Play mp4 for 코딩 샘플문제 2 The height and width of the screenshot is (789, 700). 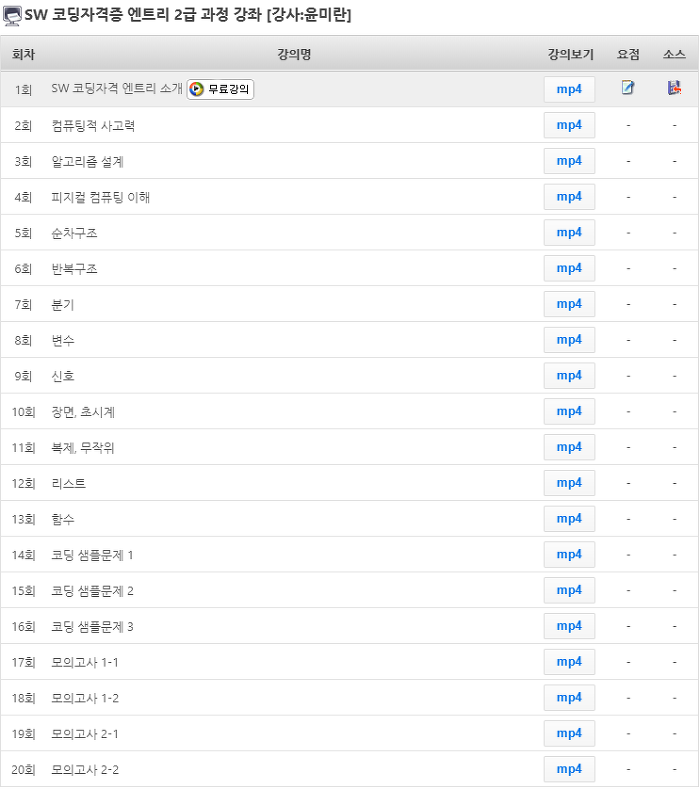click(x=569, y=590)
